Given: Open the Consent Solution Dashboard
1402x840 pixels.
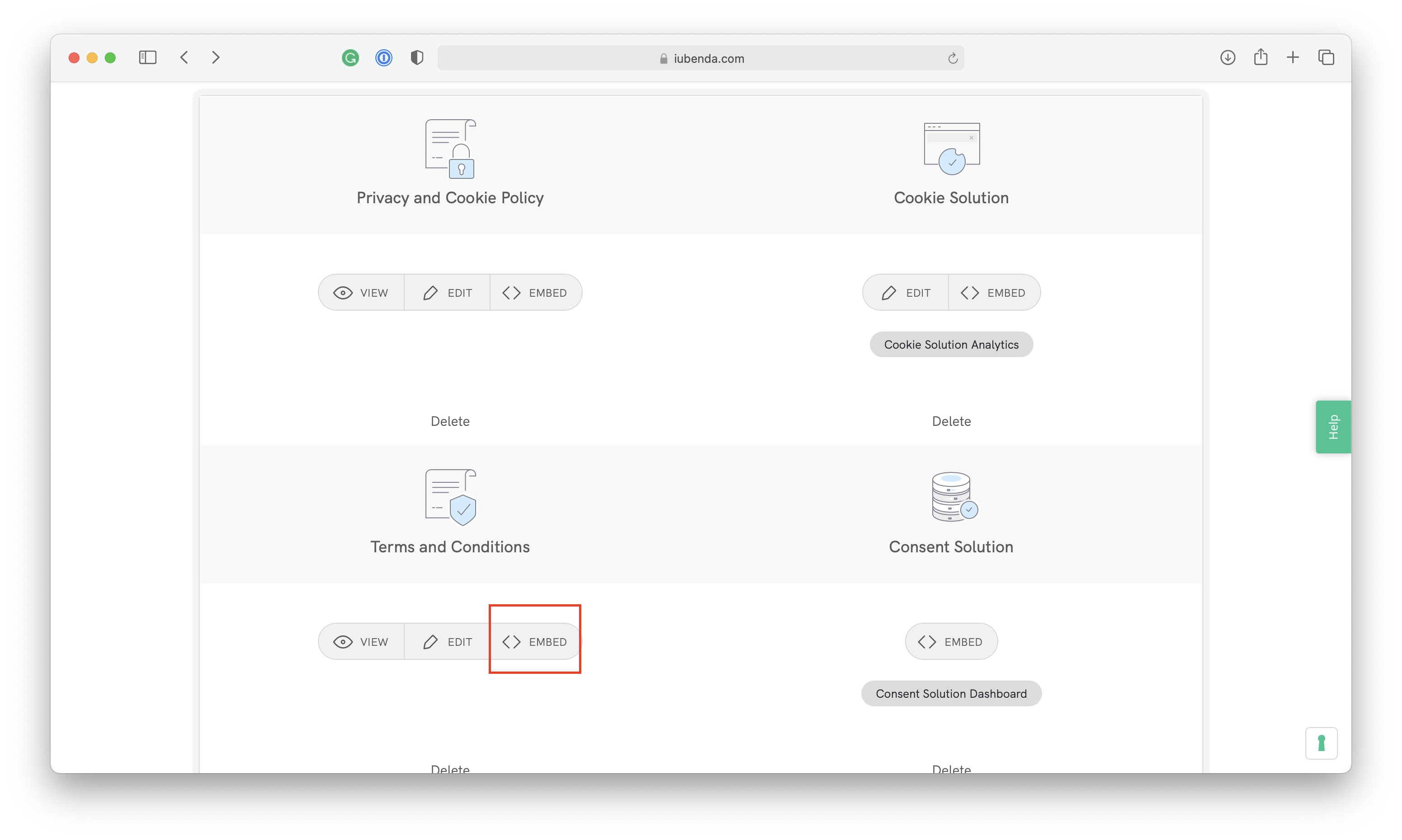Looking at the screenshot, I should pyautogui.click(x=951, y=694).
